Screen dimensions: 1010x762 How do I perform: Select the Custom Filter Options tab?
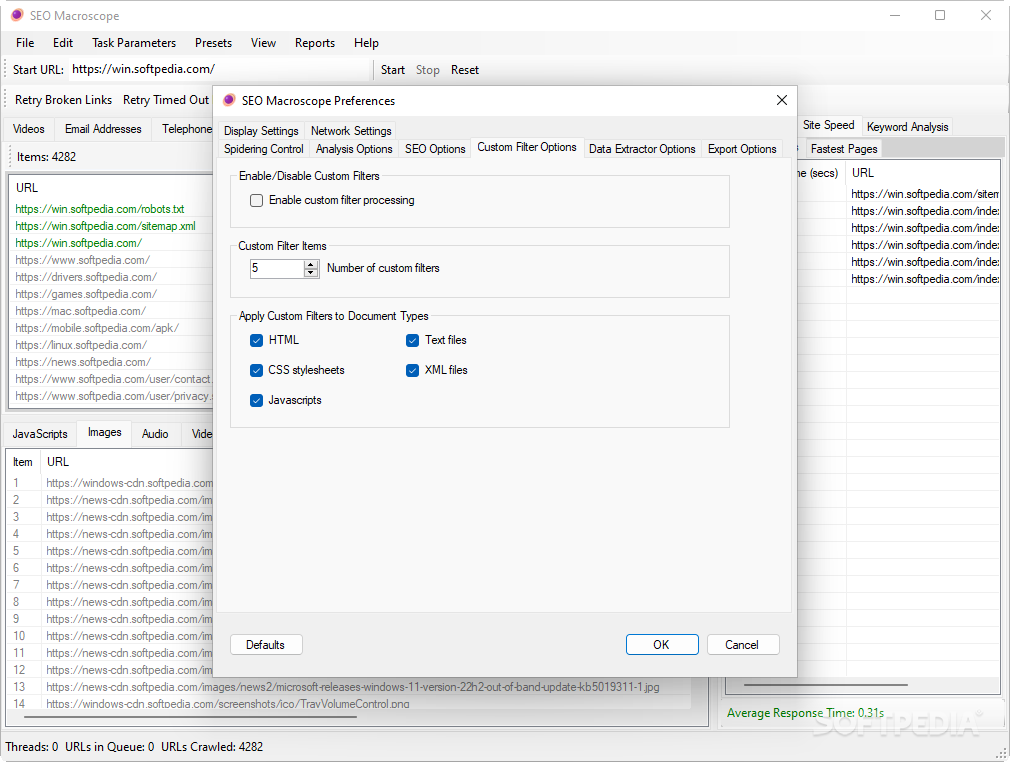click(527, 148)
